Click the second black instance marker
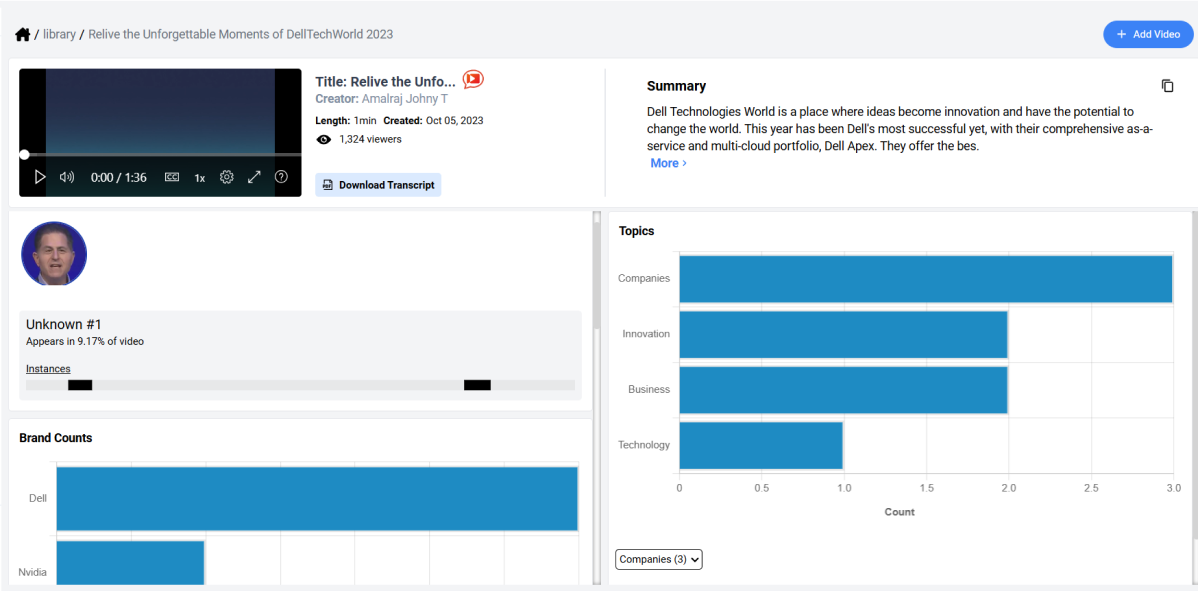 click(x=478, y=385)
